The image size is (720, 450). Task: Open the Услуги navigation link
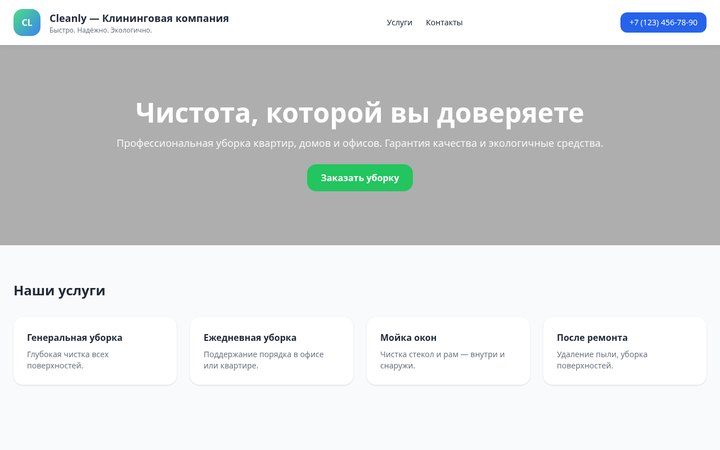click(x=399, y=22)
